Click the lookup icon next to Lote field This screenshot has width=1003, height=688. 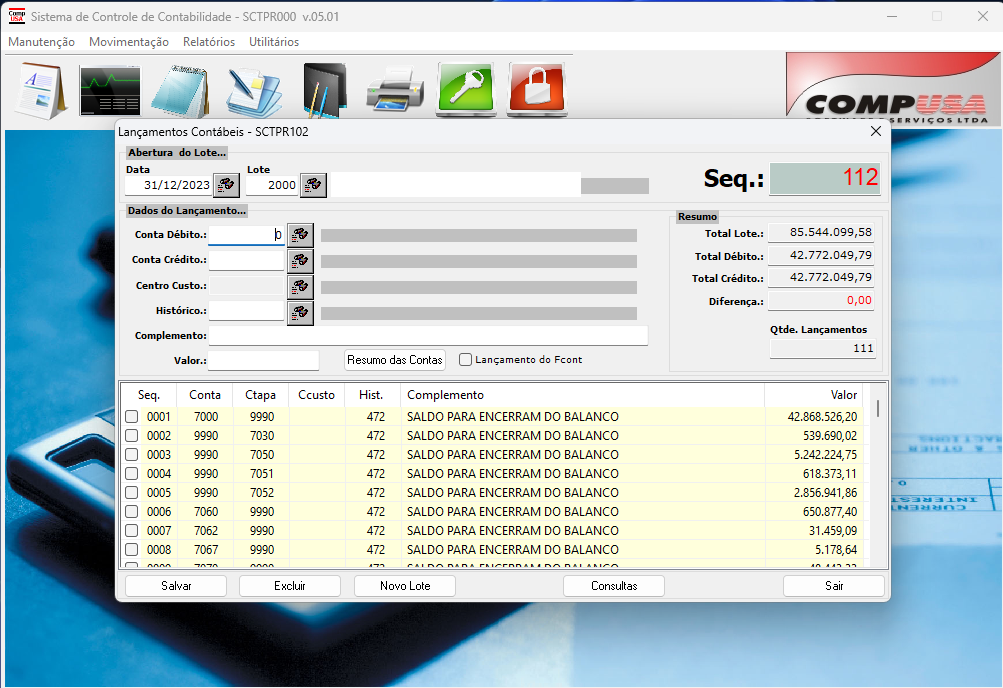pos(313,185)
